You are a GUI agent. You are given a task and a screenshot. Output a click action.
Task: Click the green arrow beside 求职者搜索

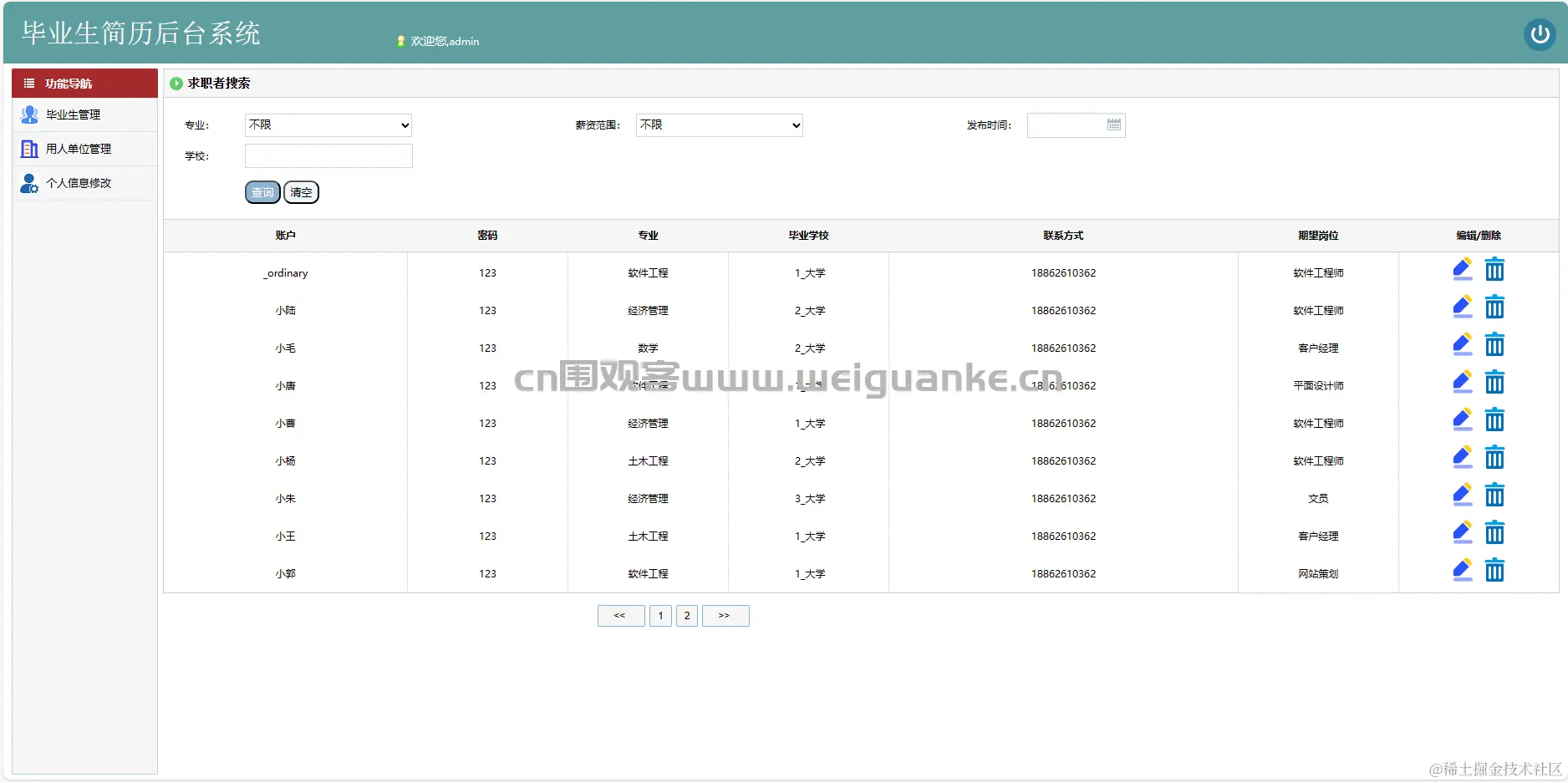pos(176,84)
